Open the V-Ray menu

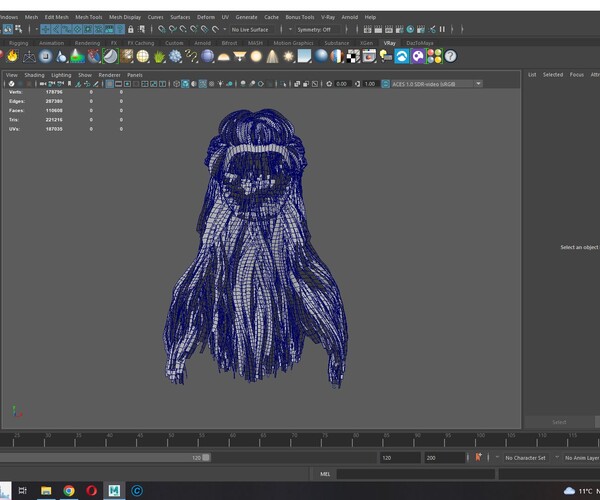tap(328, 17)
